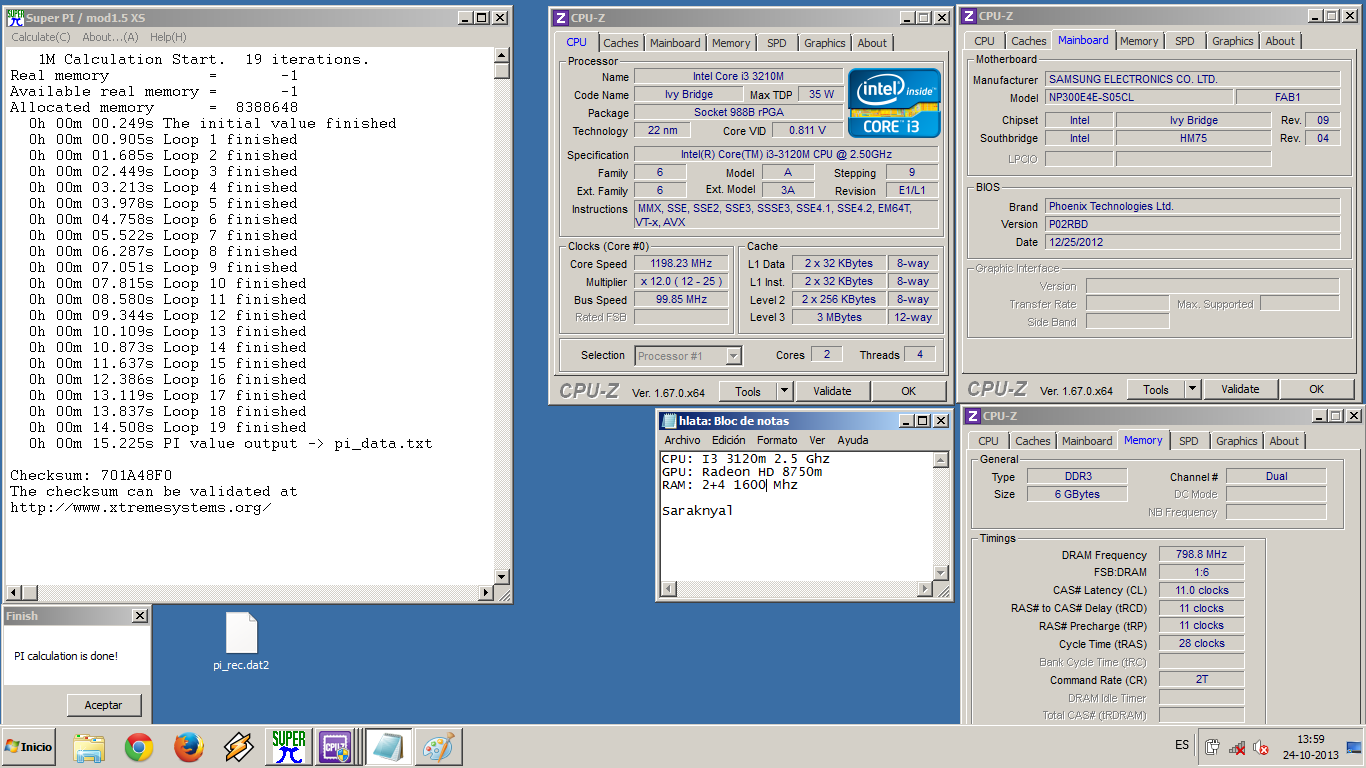Open Help(H) menu in Super PI
The width and height of the screenshot is (1366, 768).
[x=168, y=37]
